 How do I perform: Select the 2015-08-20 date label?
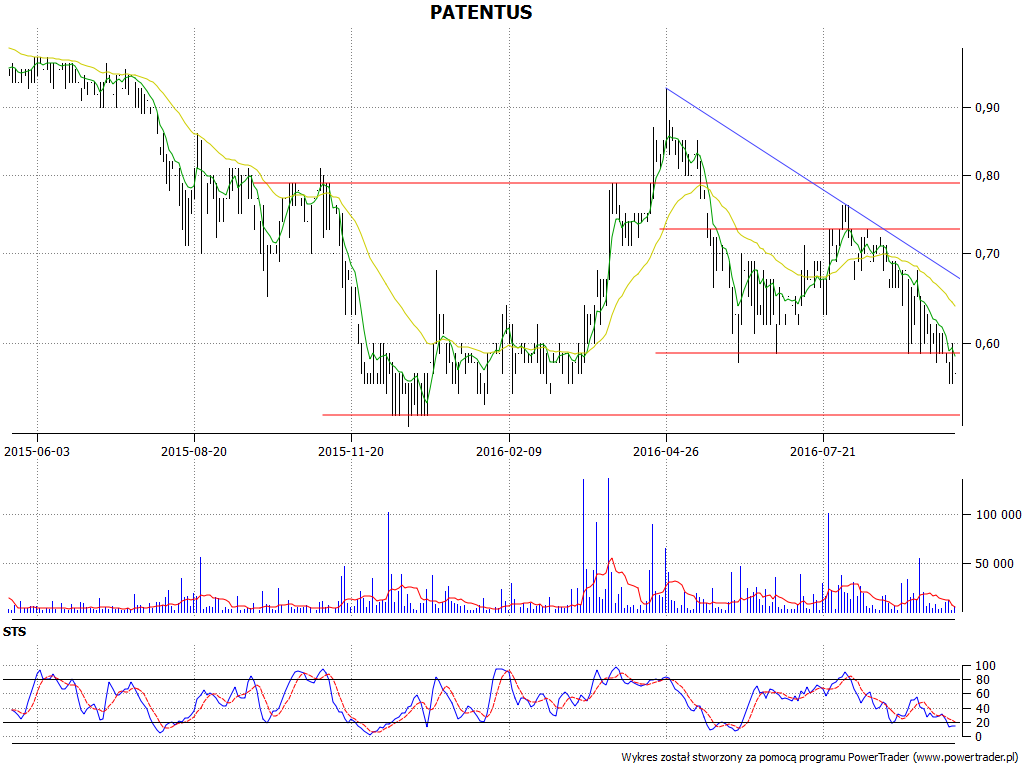pyautogui.click(x=194, y=451)
